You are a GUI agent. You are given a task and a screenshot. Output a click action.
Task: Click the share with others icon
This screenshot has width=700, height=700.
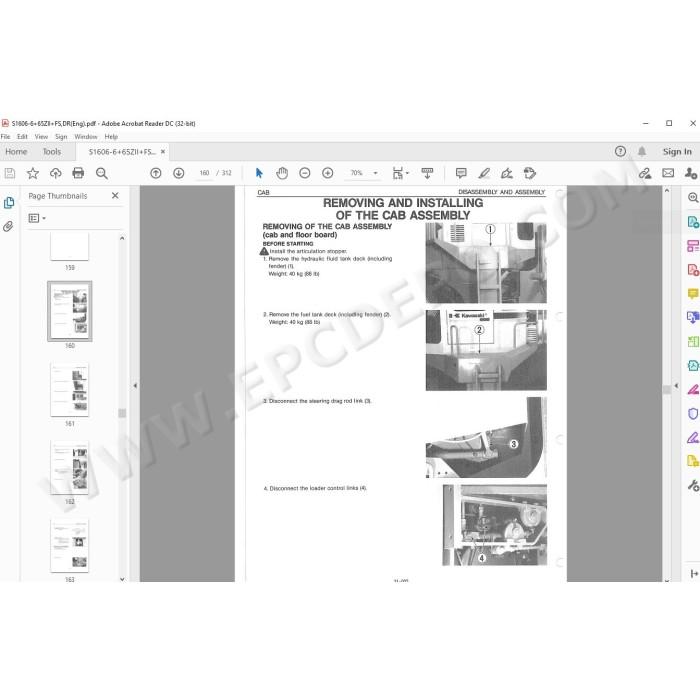point(691,173)
